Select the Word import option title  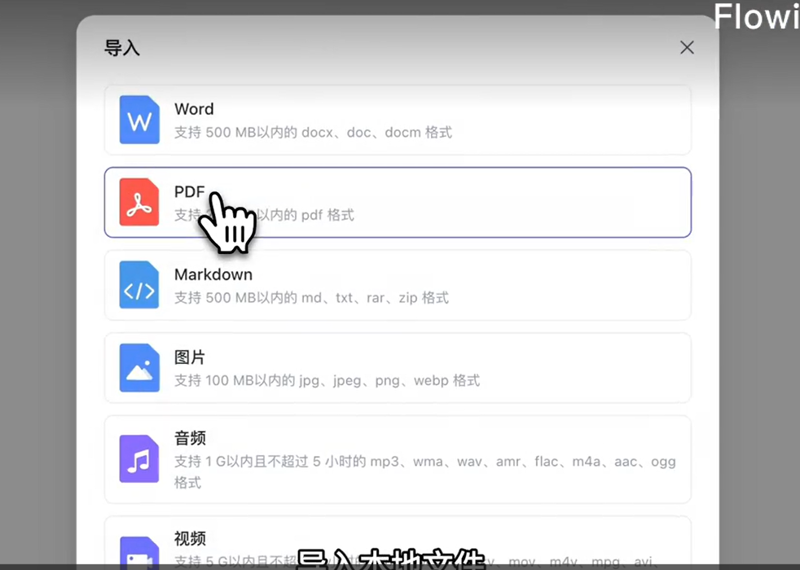coord(194,109)
